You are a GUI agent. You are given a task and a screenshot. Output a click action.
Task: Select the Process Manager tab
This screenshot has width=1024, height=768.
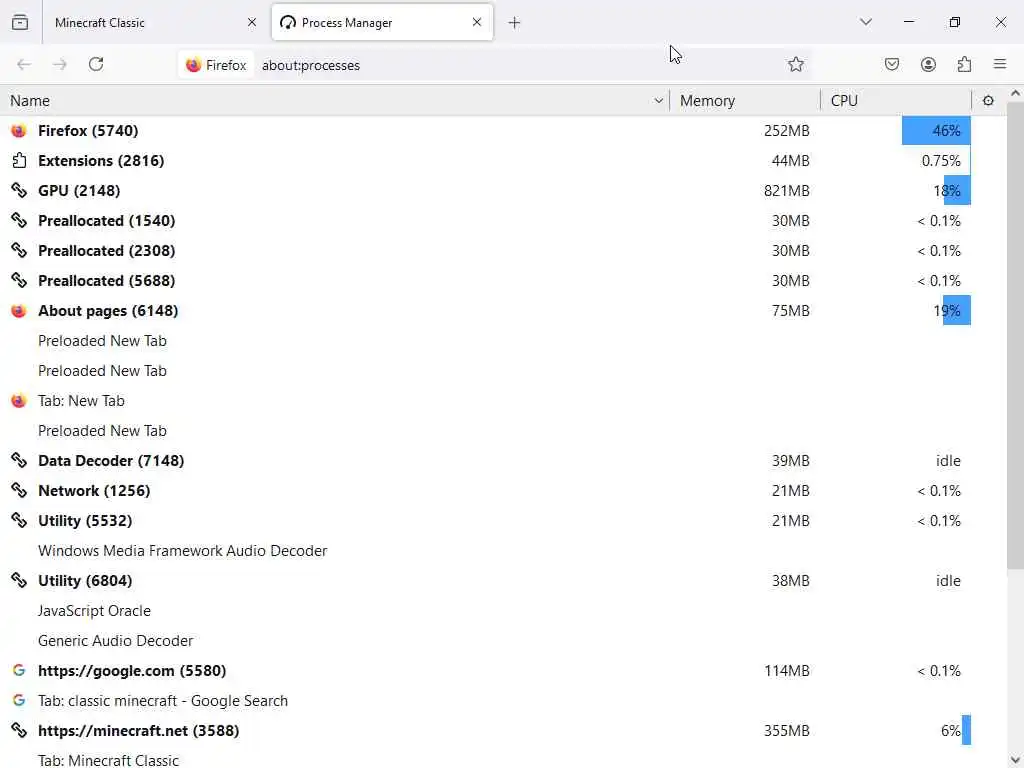tap(382, 22)
